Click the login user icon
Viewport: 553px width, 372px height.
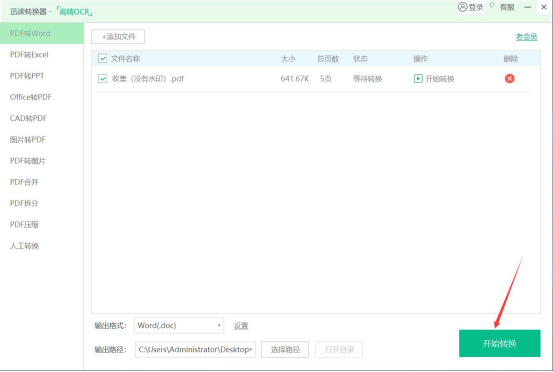[463, 7]
